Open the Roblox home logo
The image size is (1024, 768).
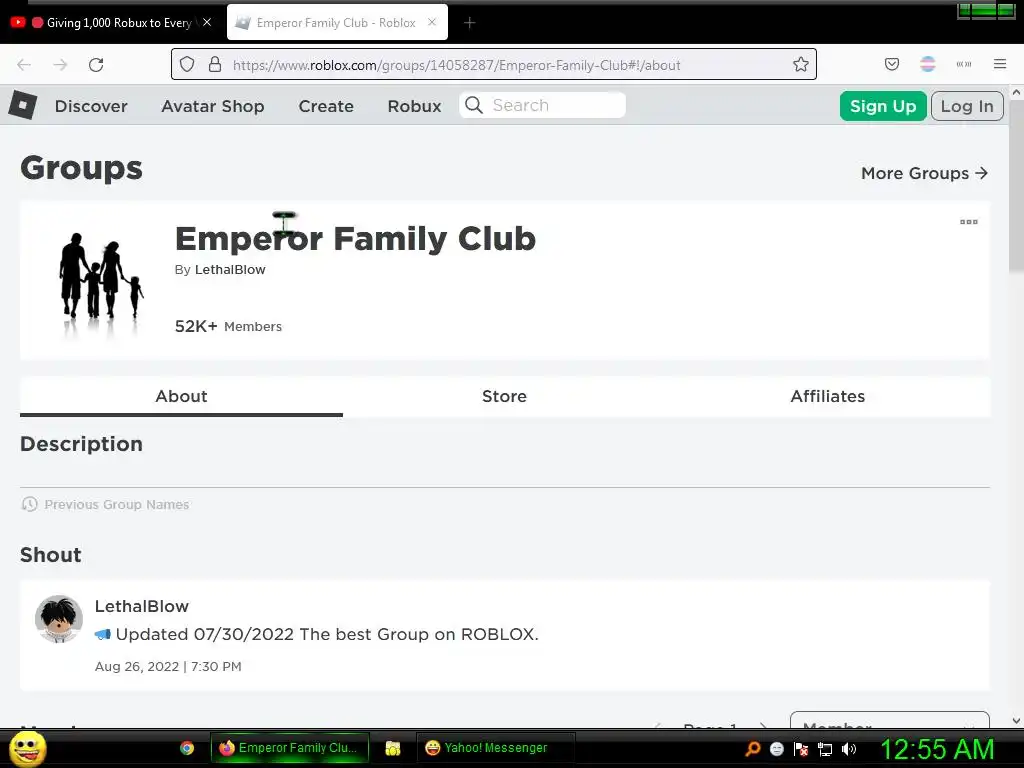[23, 105]
